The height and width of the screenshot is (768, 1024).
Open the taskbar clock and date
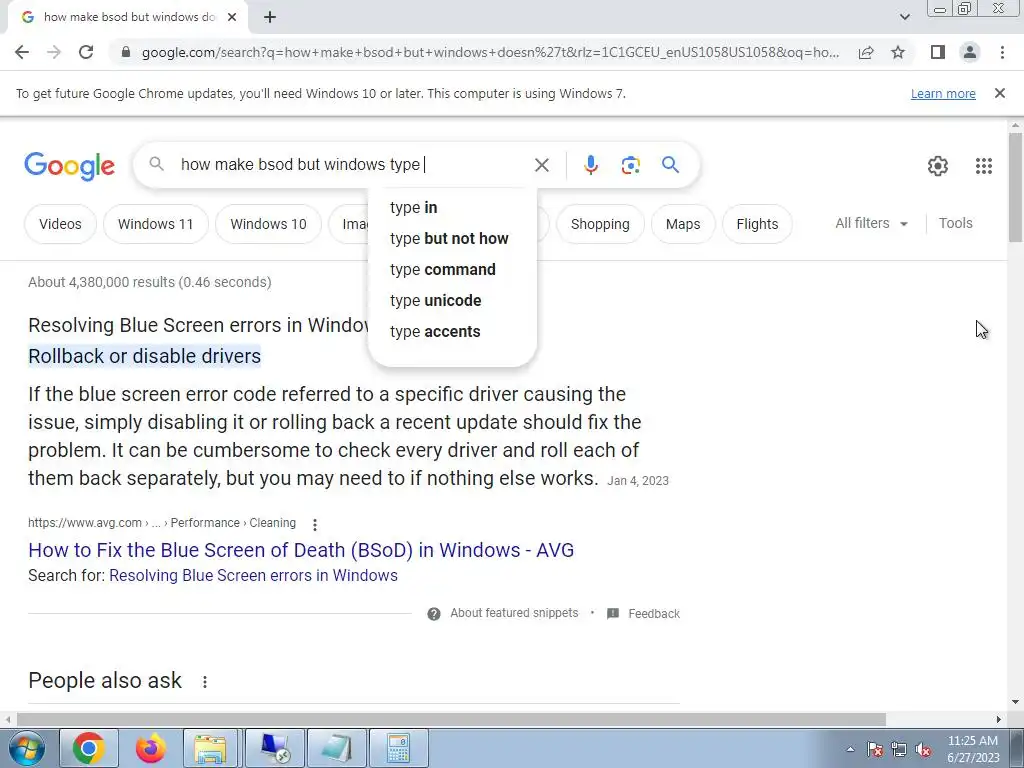[x=973, y=749]
